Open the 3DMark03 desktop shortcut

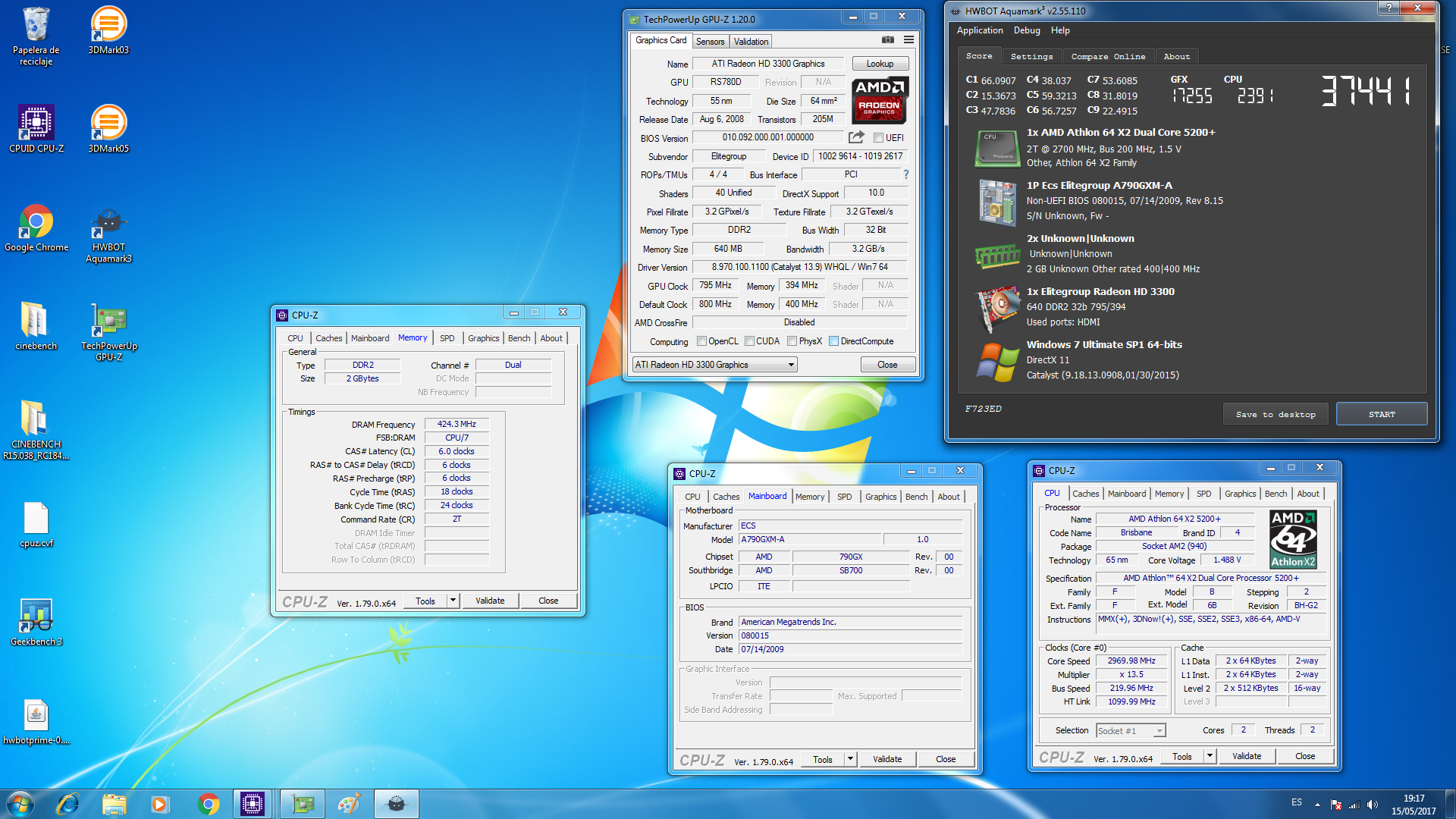coord(108,30)
